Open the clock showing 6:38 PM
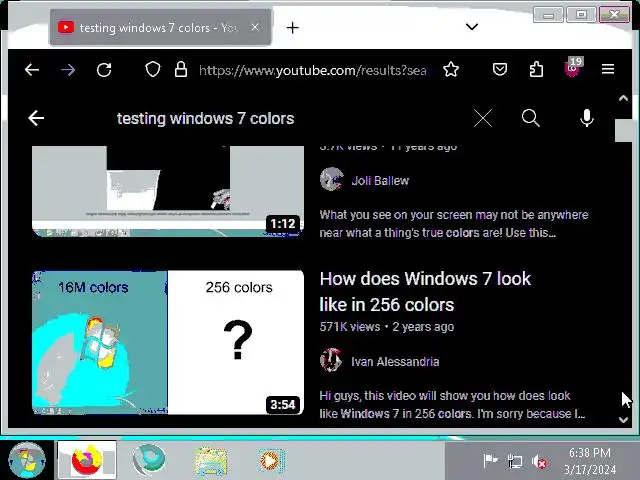The width and height of the screenshot is (640, 480). tap(590, 461)
